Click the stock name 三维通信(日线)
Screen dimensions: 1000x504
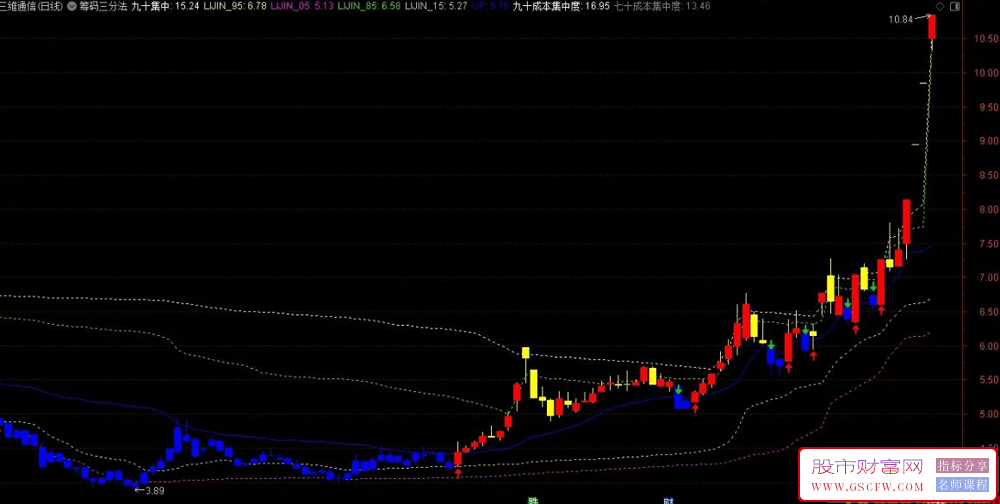point(32,6)
